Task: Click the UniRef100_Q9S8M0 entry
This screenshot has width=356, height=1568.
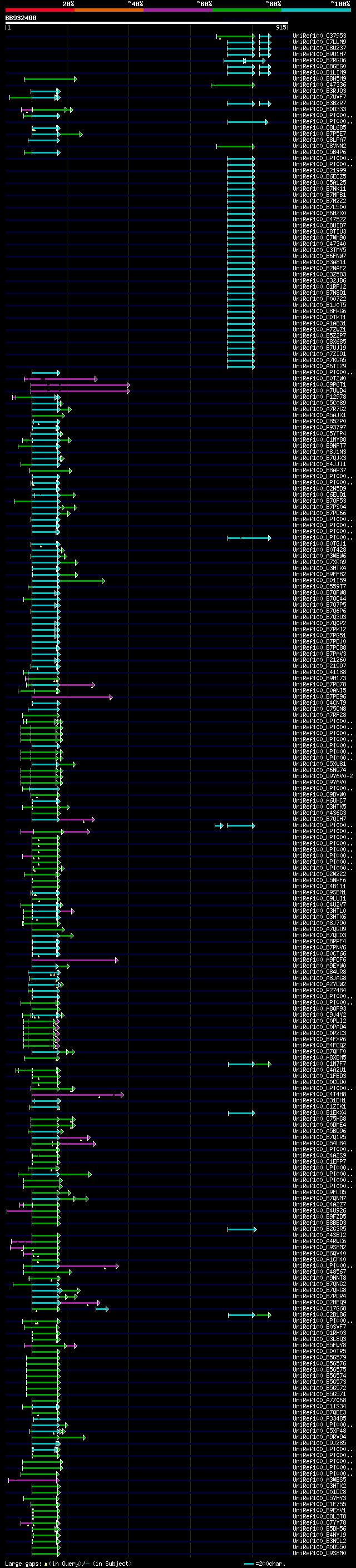Action: 319,1553
